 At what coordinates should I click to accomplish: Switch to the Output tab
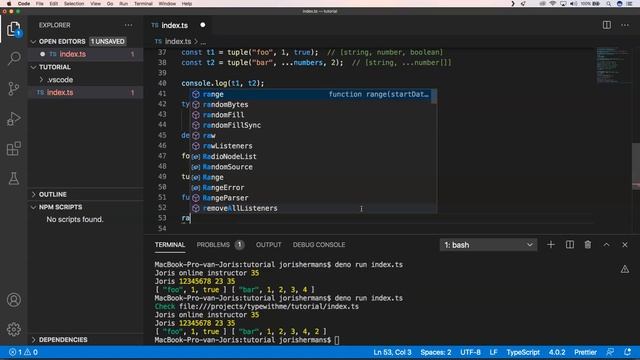click(x=268, y=244)
